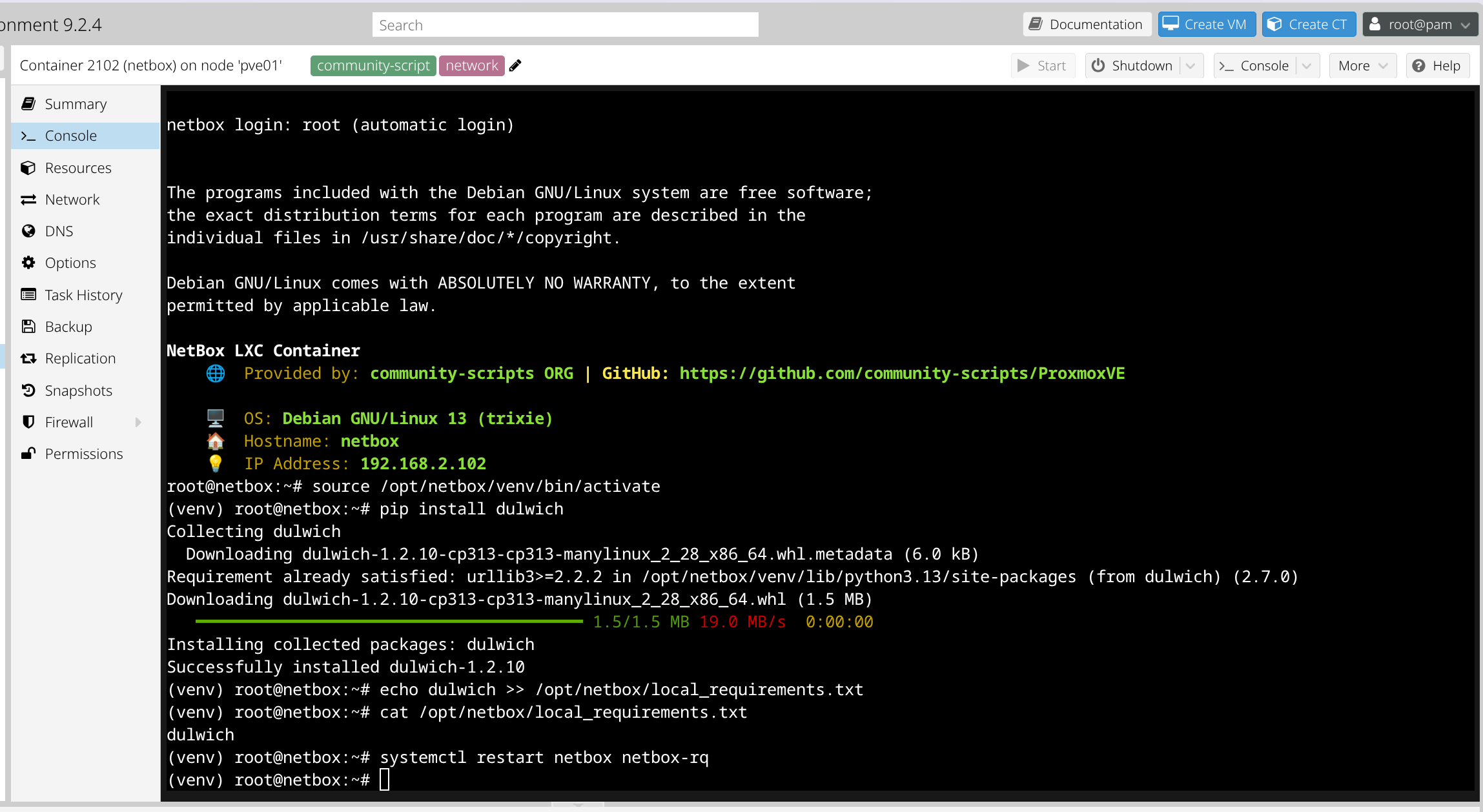Click the Start button
Viewport: 1483px width, 812px height.
click(x=1043, y=66)
